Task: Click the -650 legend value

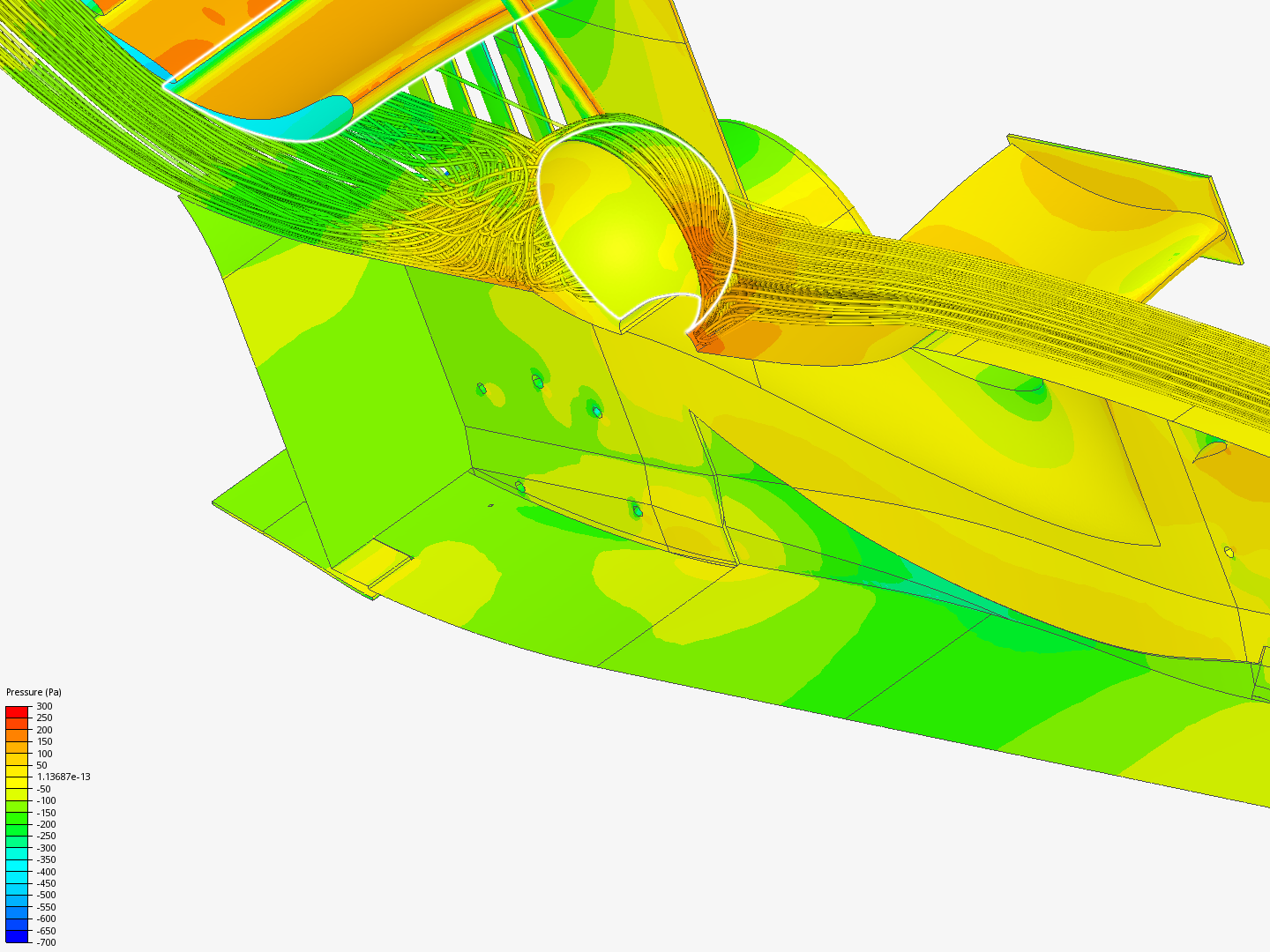Action: tap(46, 931)
